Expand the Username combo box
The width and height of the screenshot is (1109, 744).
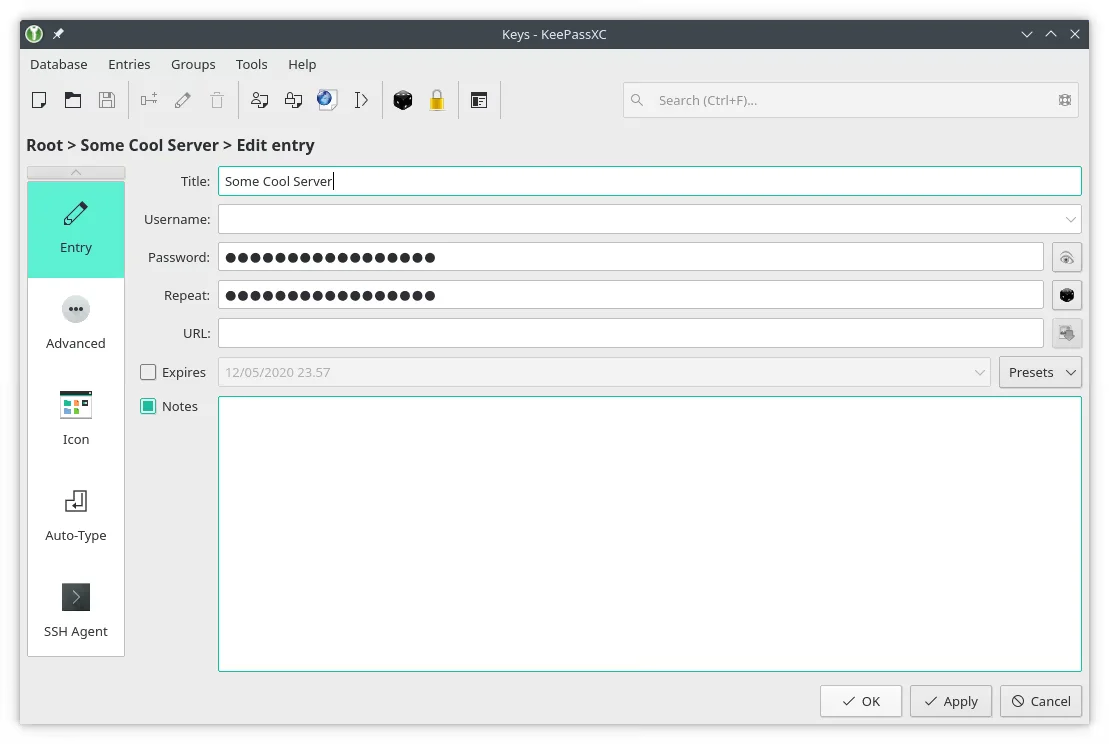pyautogui.click(x=1068, y=219)
